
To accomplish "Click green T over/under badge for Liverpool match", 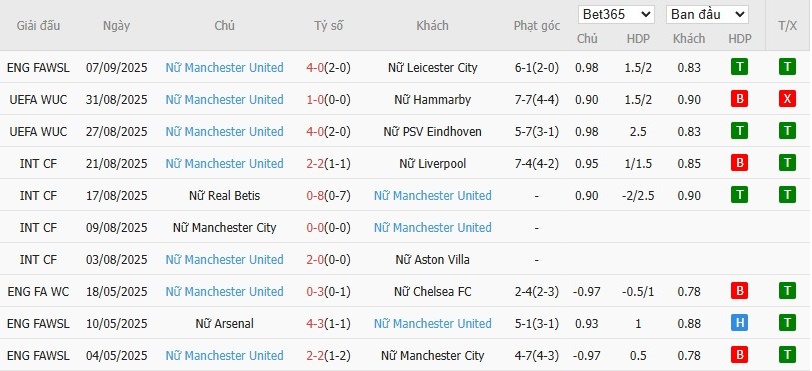I will [787, 163].
